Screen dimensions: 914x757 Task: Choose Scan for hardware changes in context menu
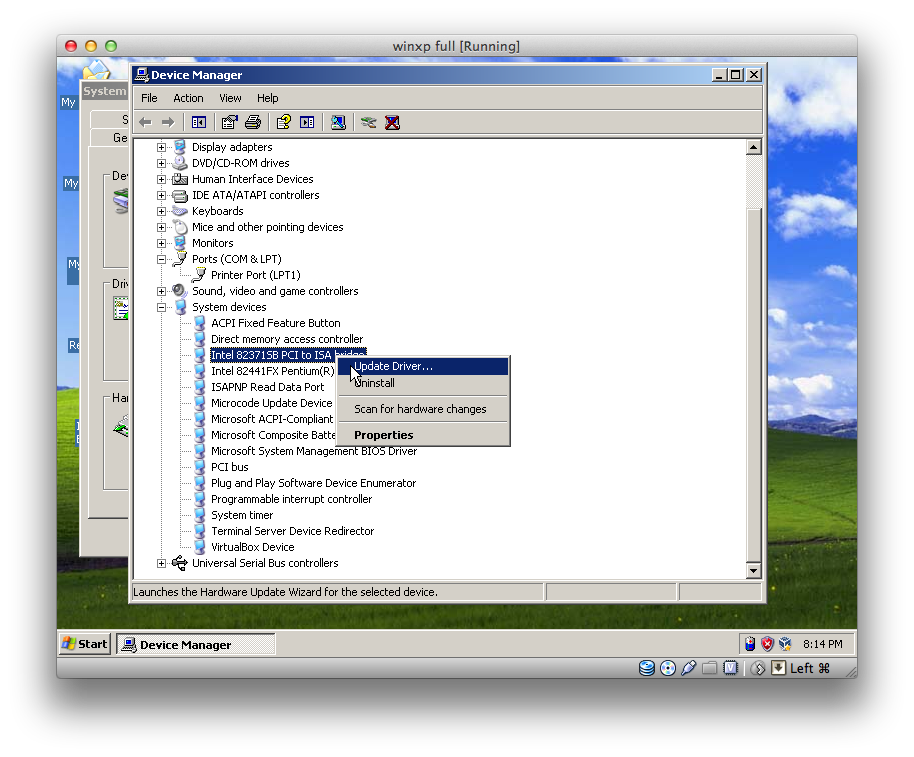point(423,409)
